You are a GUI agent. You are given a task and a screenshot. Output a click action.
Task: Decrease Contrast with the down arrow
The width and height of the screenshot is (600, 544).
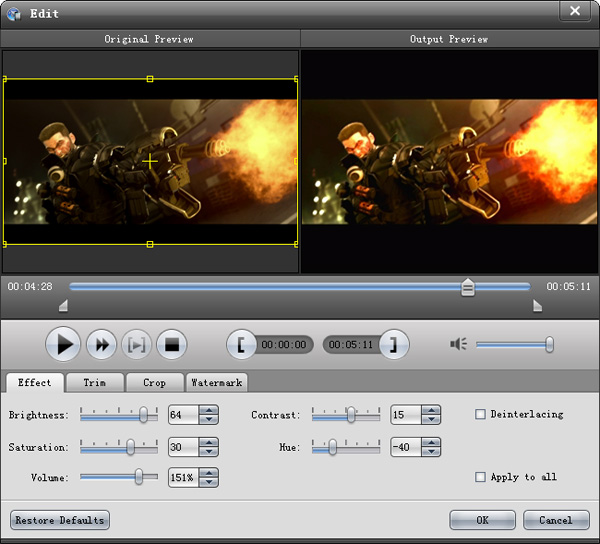pyautogui.click(x=431, y=419)
